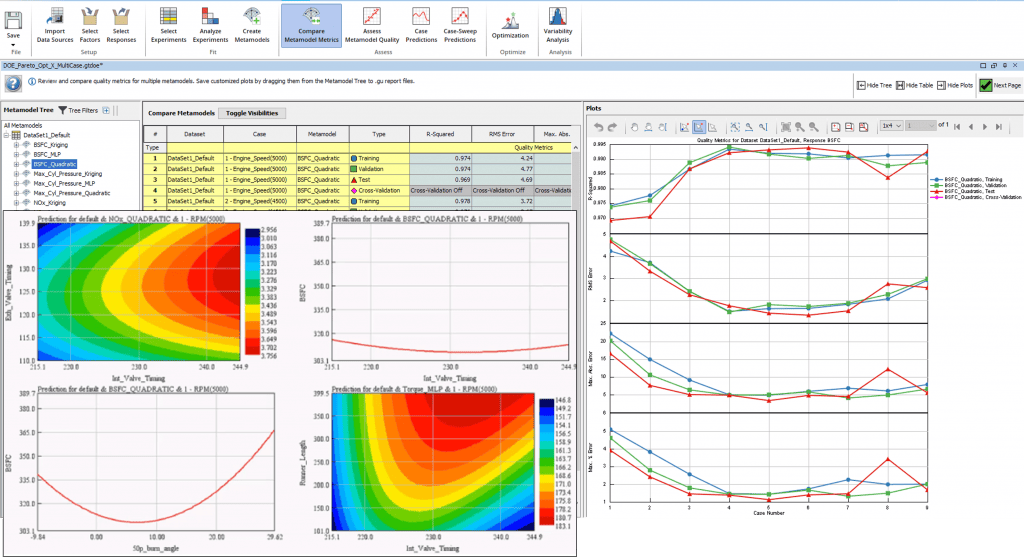Viewport: 1024px width, 557px height.
Task: Click the blue help question icon
Action: (x=13, y=84)
